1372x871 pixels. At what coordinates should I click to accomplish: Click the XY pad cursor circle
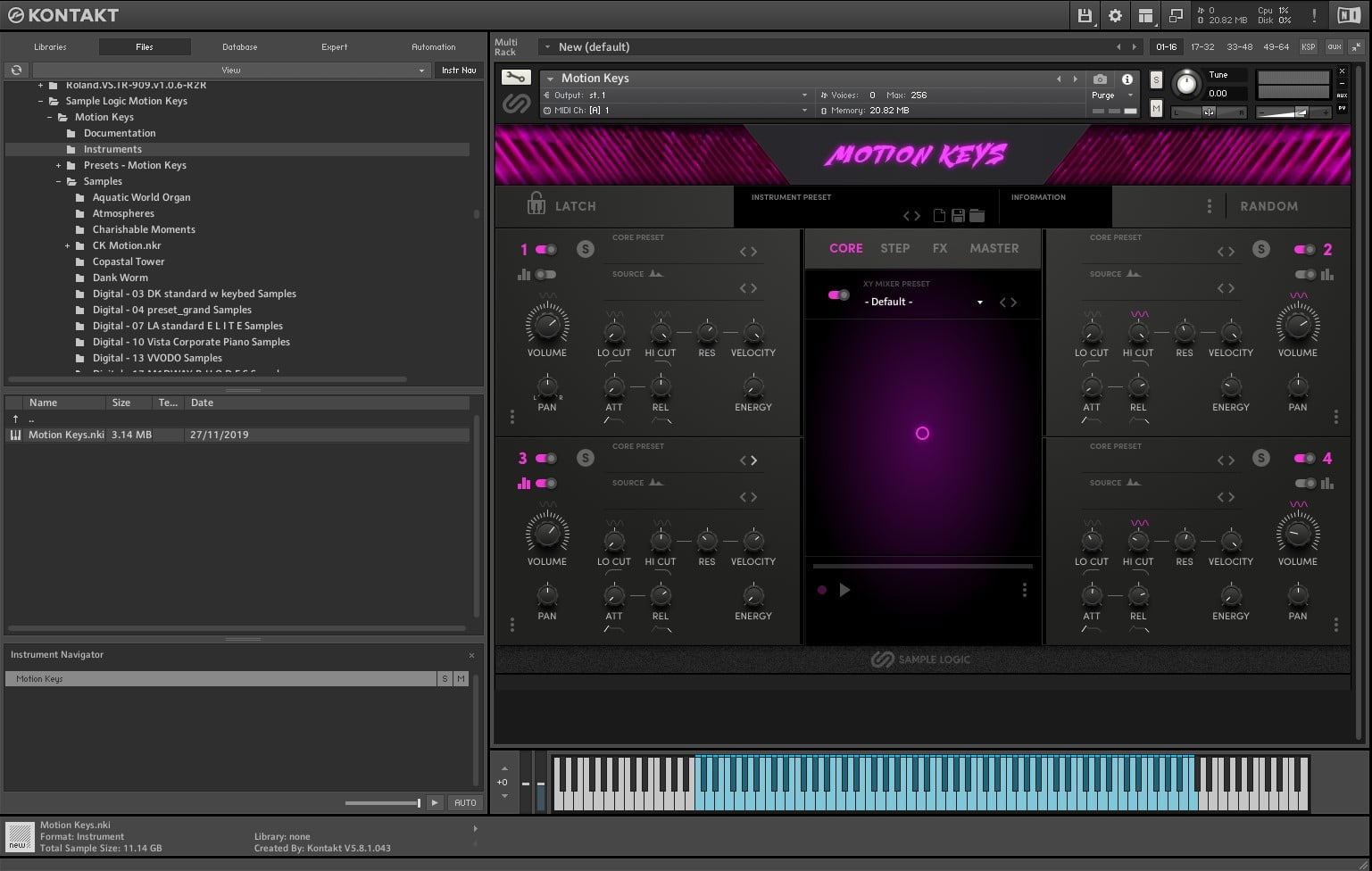922,434
